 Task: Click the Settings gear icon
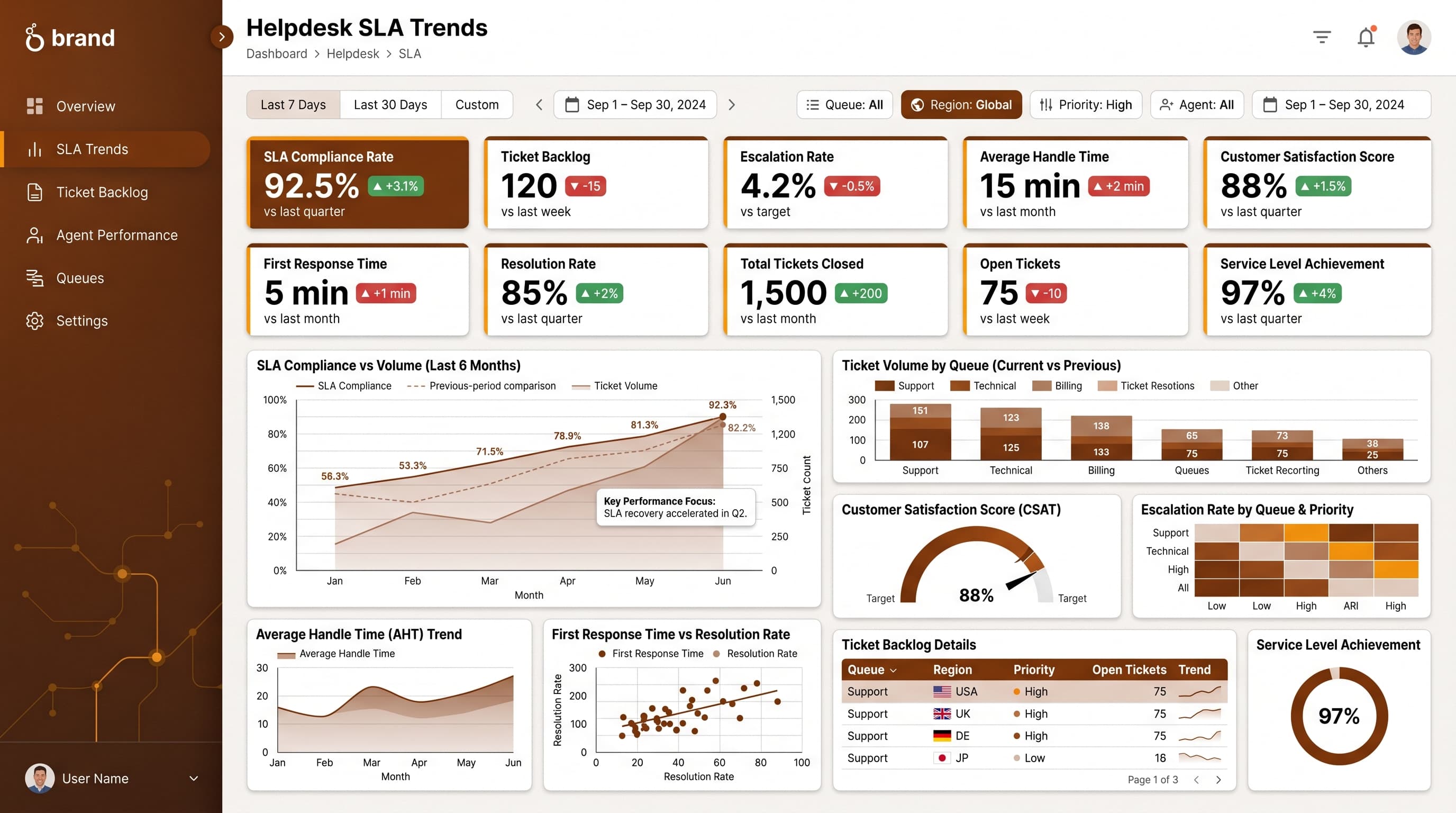click(34, 321)
